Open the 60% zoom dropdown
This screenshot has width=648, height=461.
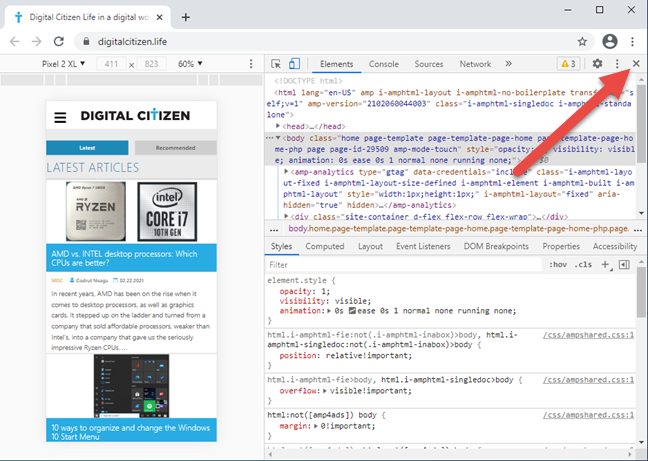[x=190, y=64]
